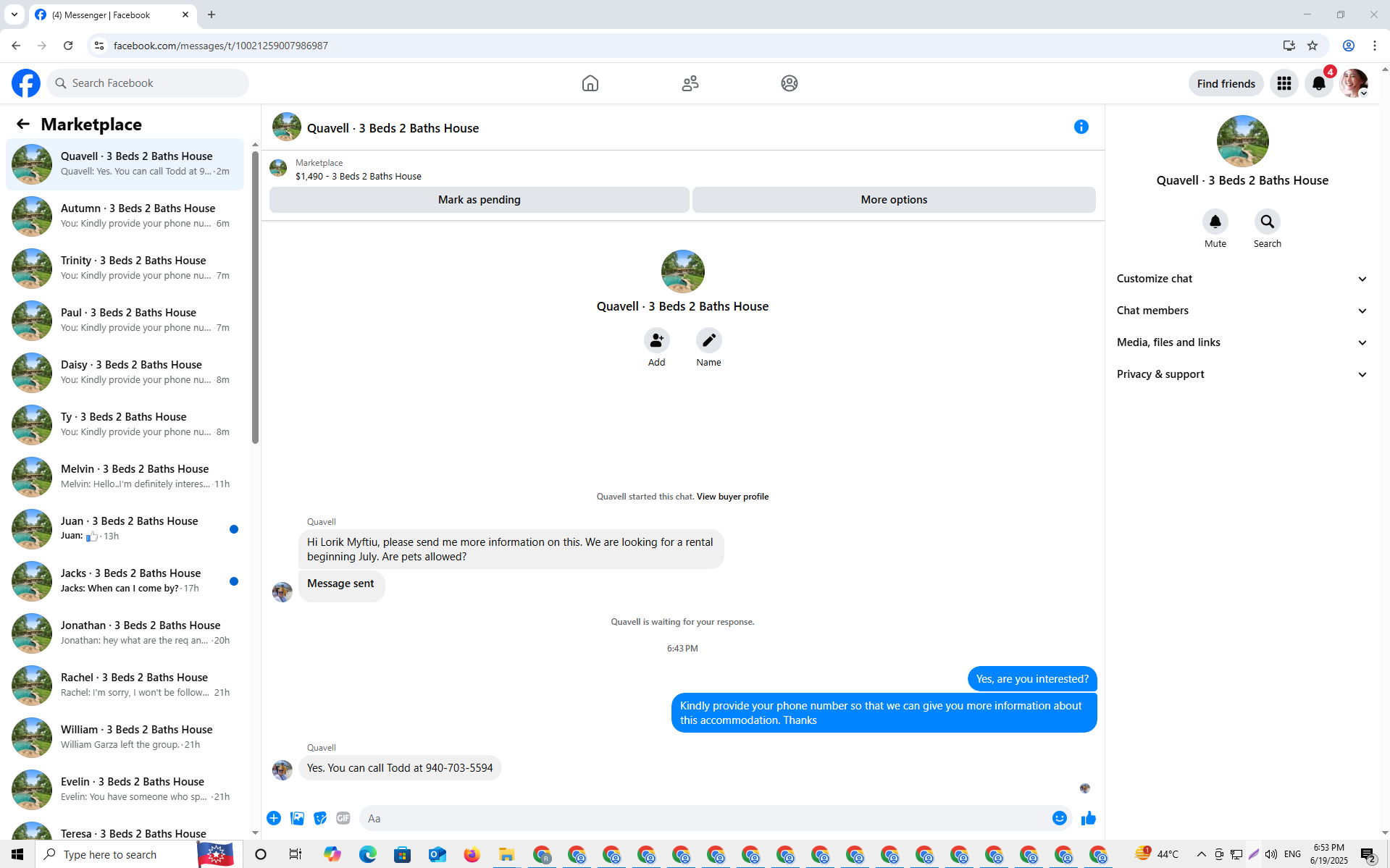Image resolution: width=1390 pixels, height=868 pixels.
Task: Open Microsoft Edge from the taskbar
Action: click(368, 854)
